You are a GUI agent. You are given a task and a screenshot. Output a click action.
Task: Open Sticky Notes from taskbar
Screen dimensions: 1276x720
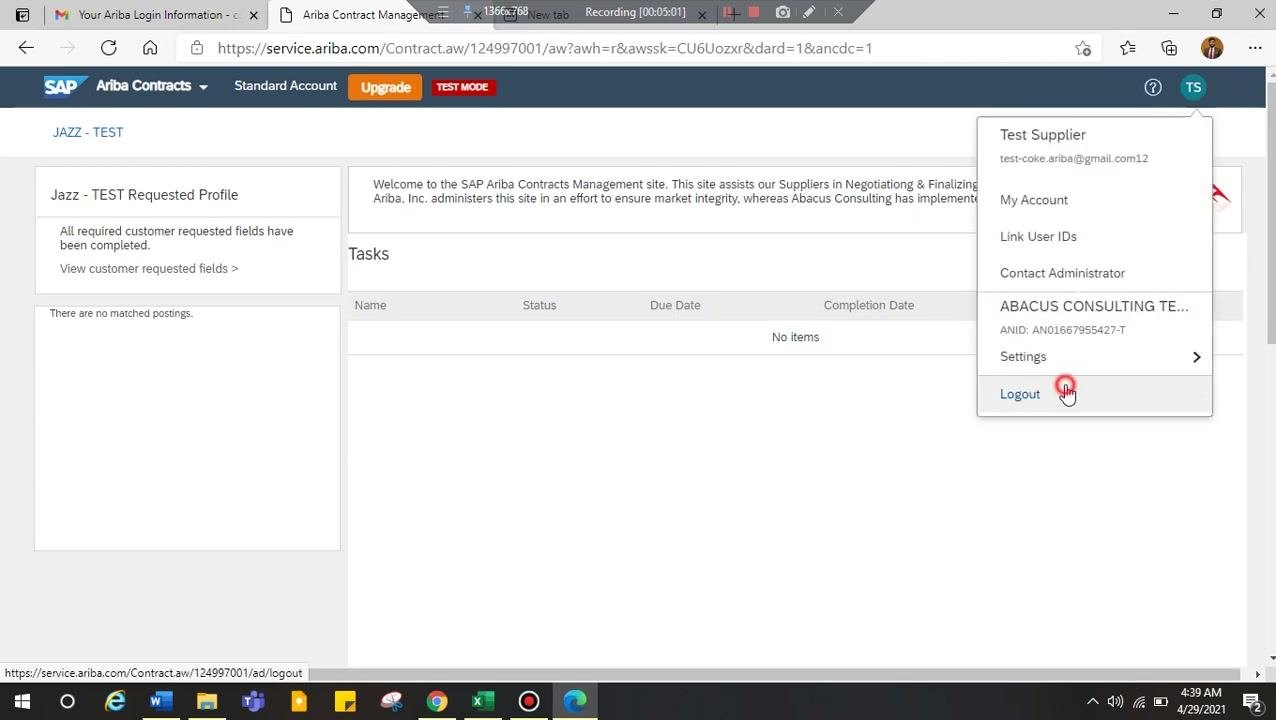click(x=345, y=701)
